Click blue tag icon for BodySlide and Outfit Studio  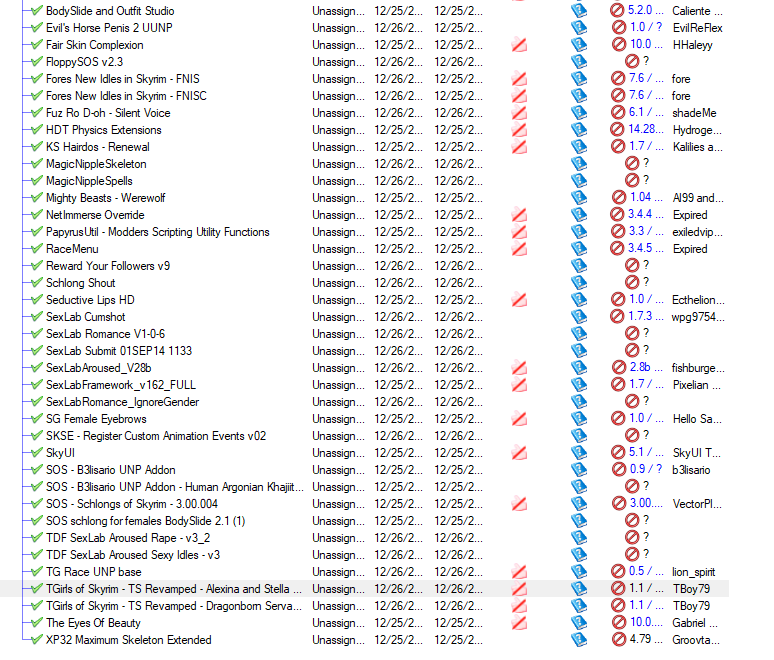(x=579, y=11)
